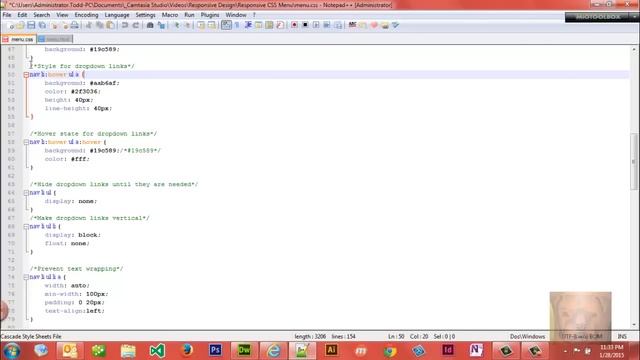This screenshot has height=360, width=640.
Task: Open the Plugins menu
Action: tap(210, 15)
